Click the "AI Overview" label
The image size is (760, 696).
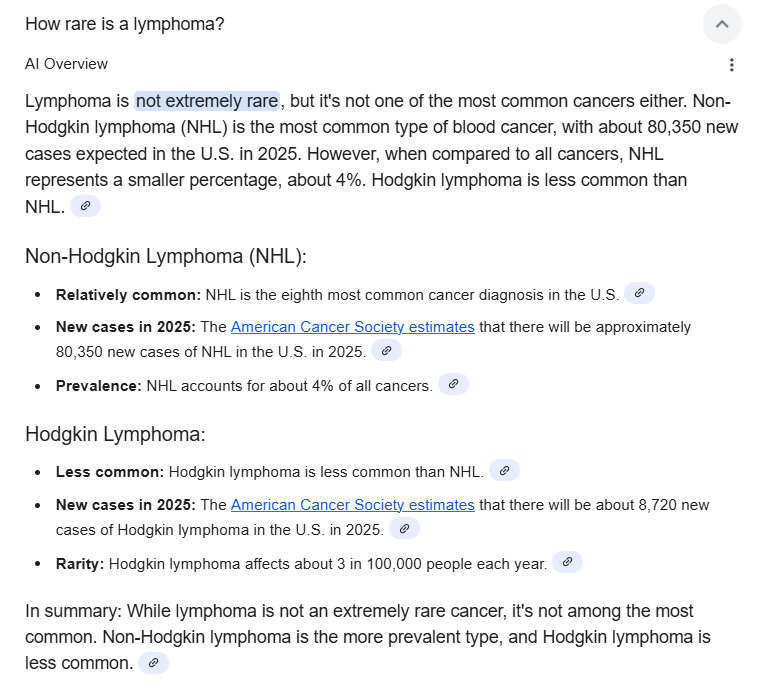pyautogui.click(x=66, y=64)
